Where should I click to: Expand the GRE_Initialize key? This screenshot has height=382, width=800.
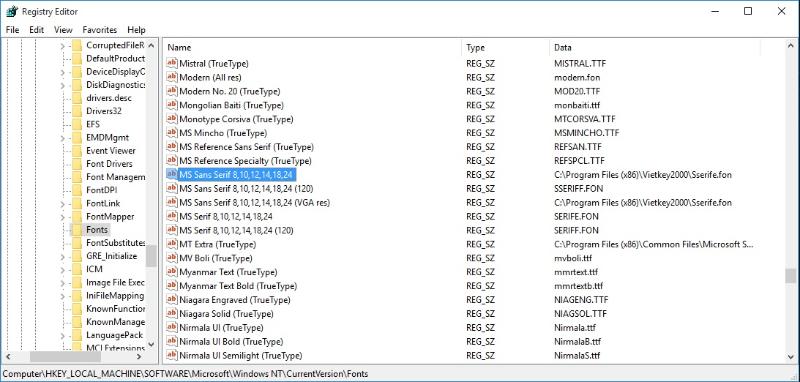pos(62,256)
